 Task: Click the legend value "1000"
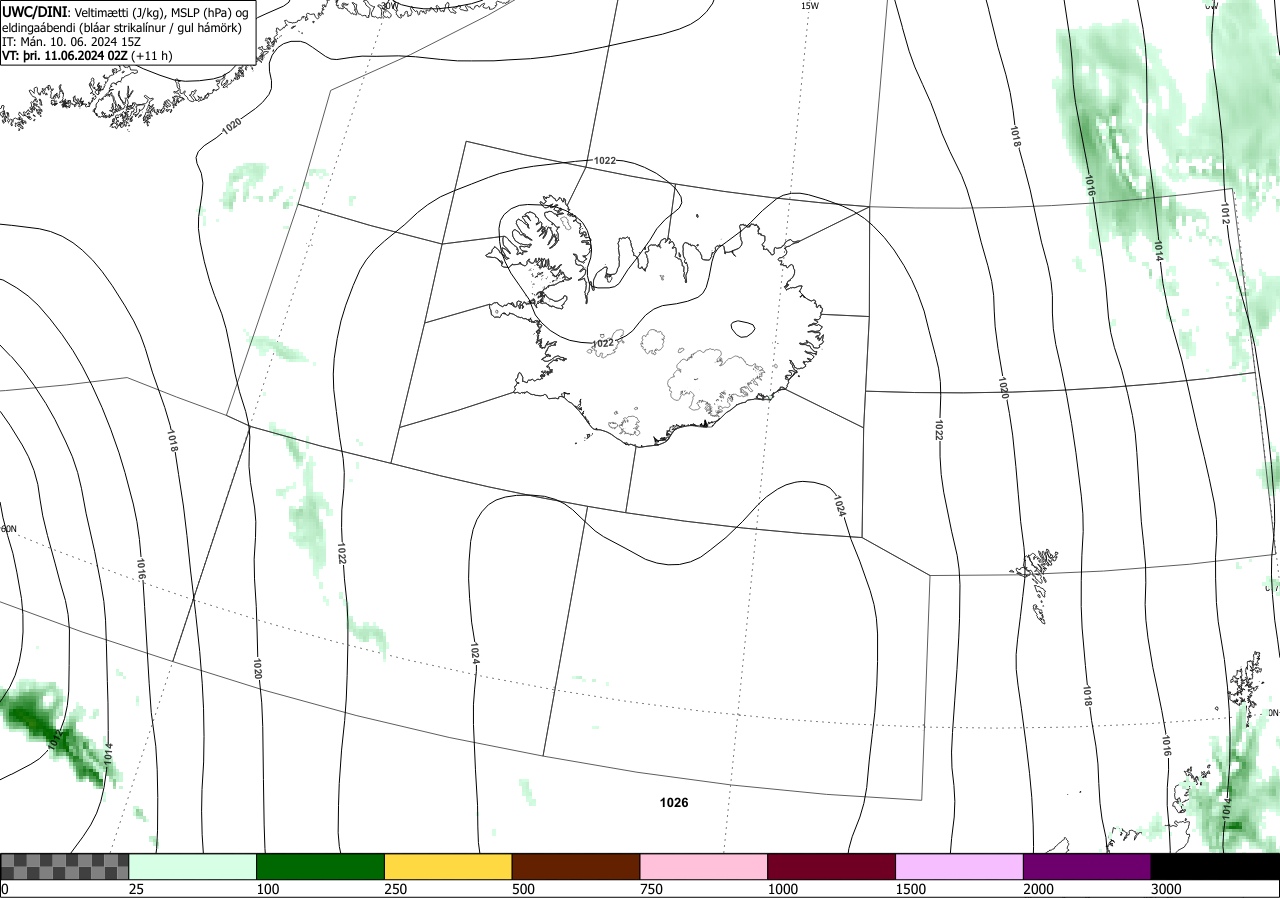tap(782, 889)
